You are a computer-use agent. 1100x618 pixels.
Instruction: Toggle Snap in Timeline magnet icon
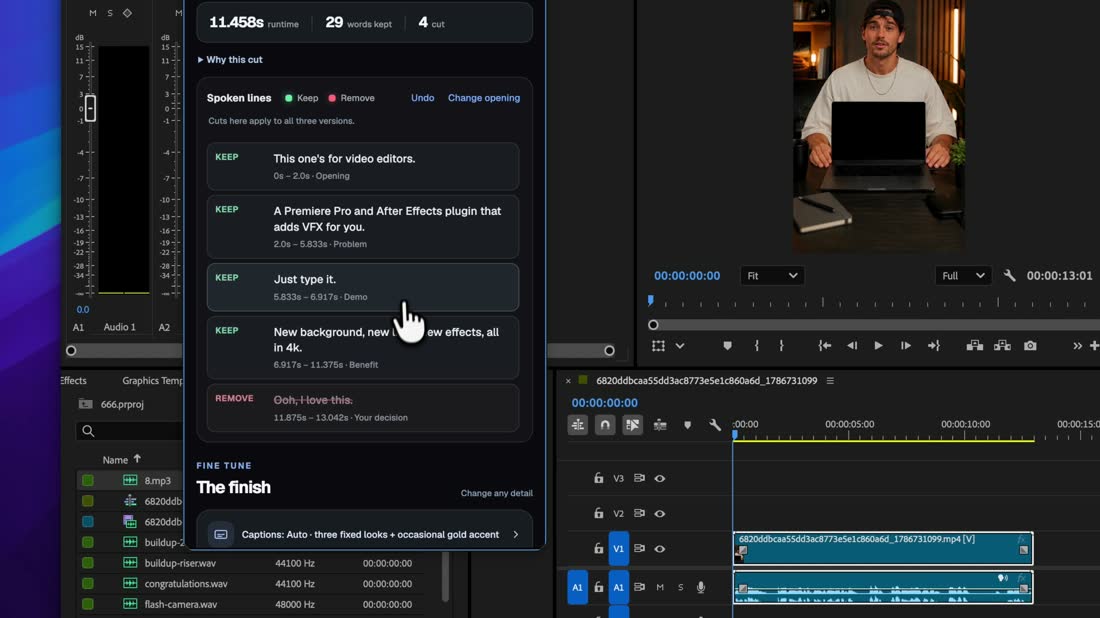click(605, 425)
